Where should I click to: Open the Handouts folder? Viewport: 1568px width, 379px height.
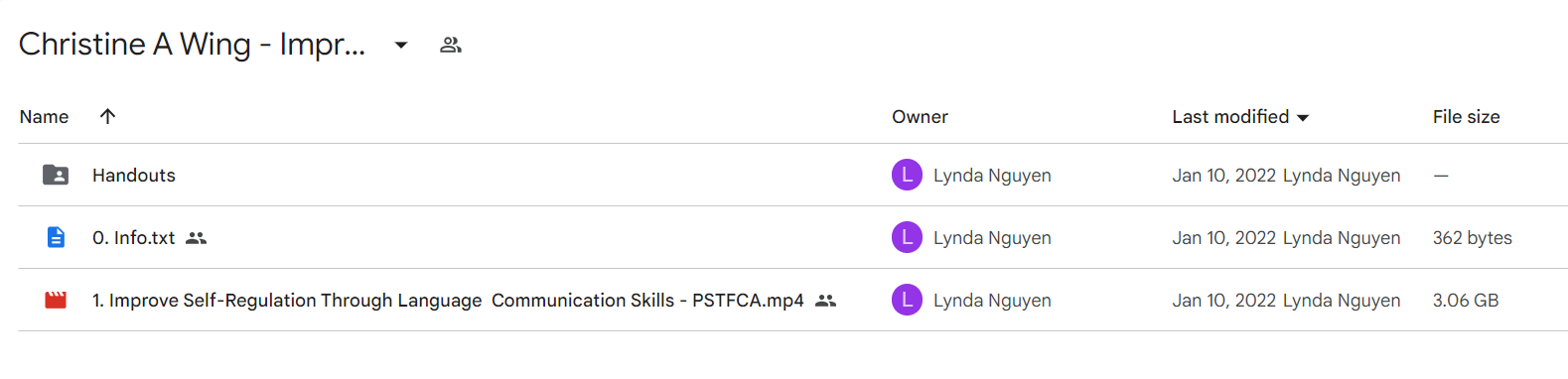tap(134, 176)
